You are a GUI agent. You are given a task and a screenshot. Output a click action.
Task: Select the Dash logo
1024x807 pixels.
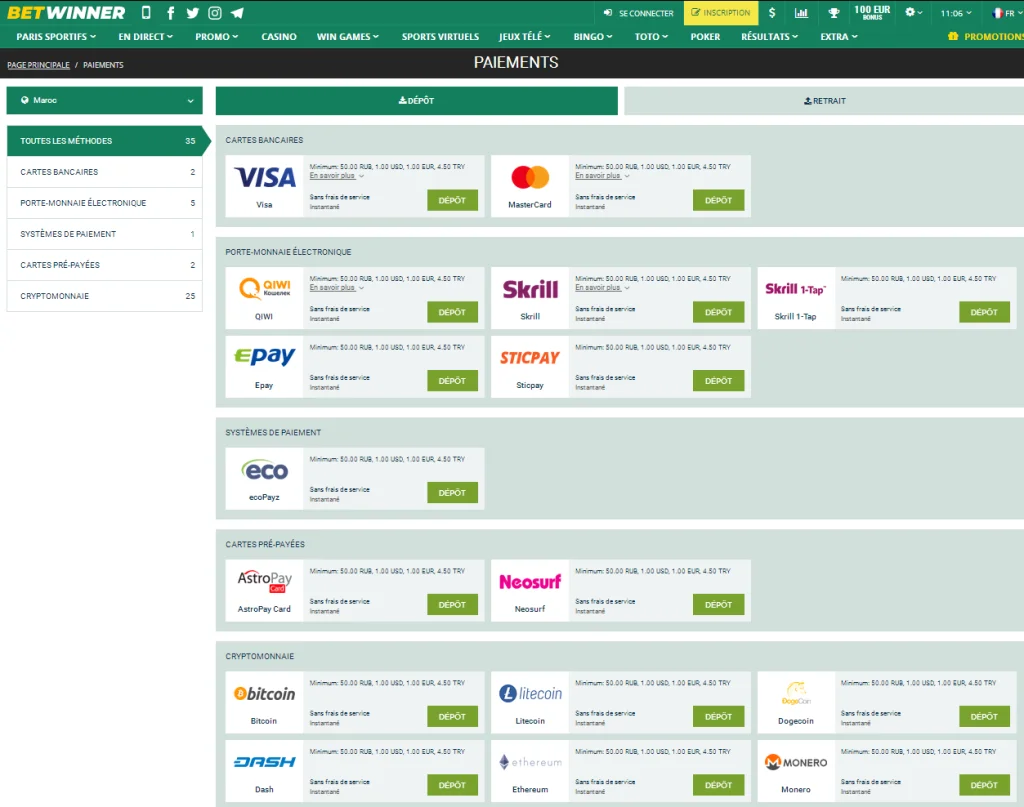pyautogui.click(x=264, y=762)
